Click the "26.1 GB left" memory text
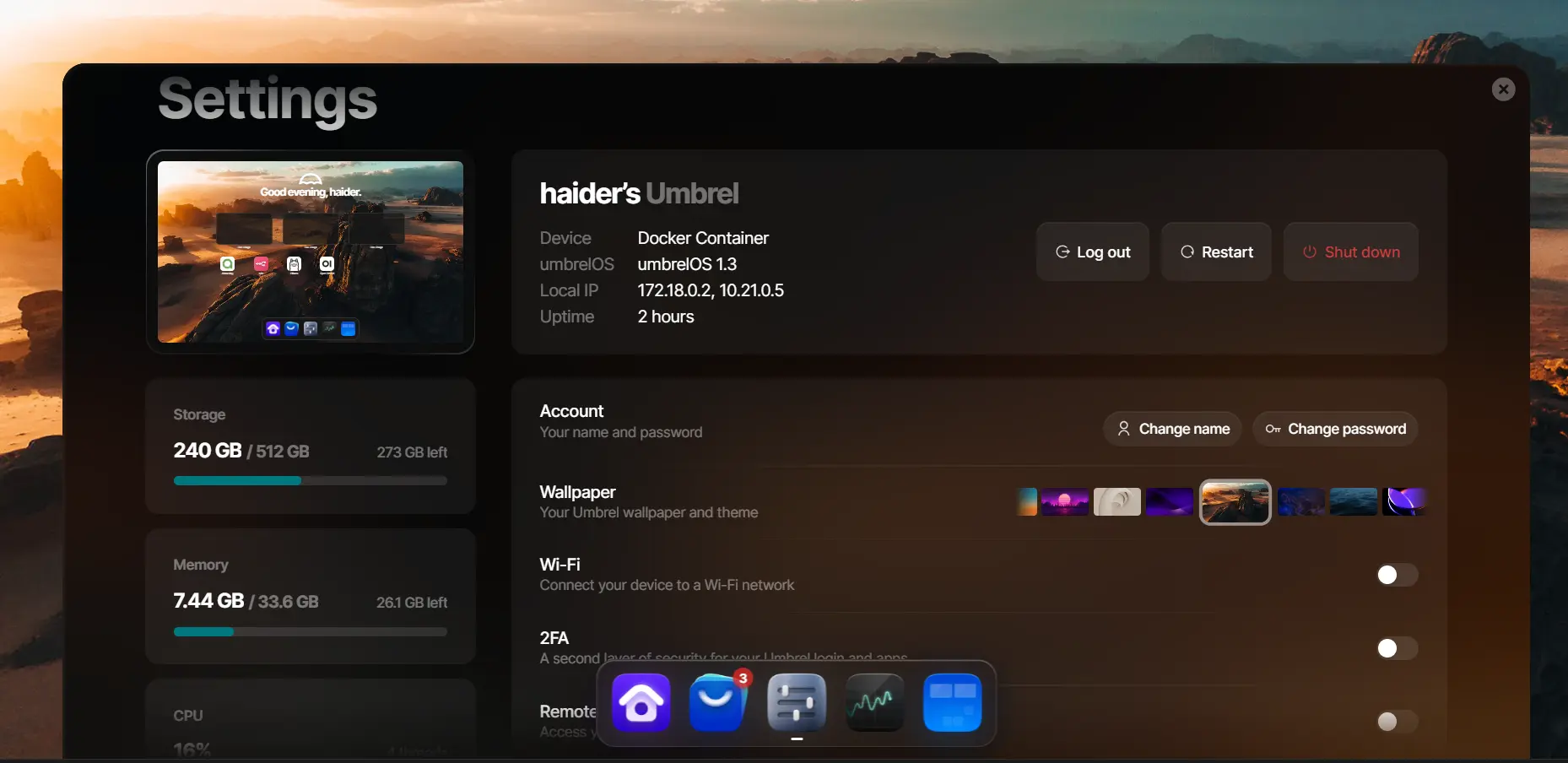This screenshot has width=1568, height=763. (x=412, y=603)
